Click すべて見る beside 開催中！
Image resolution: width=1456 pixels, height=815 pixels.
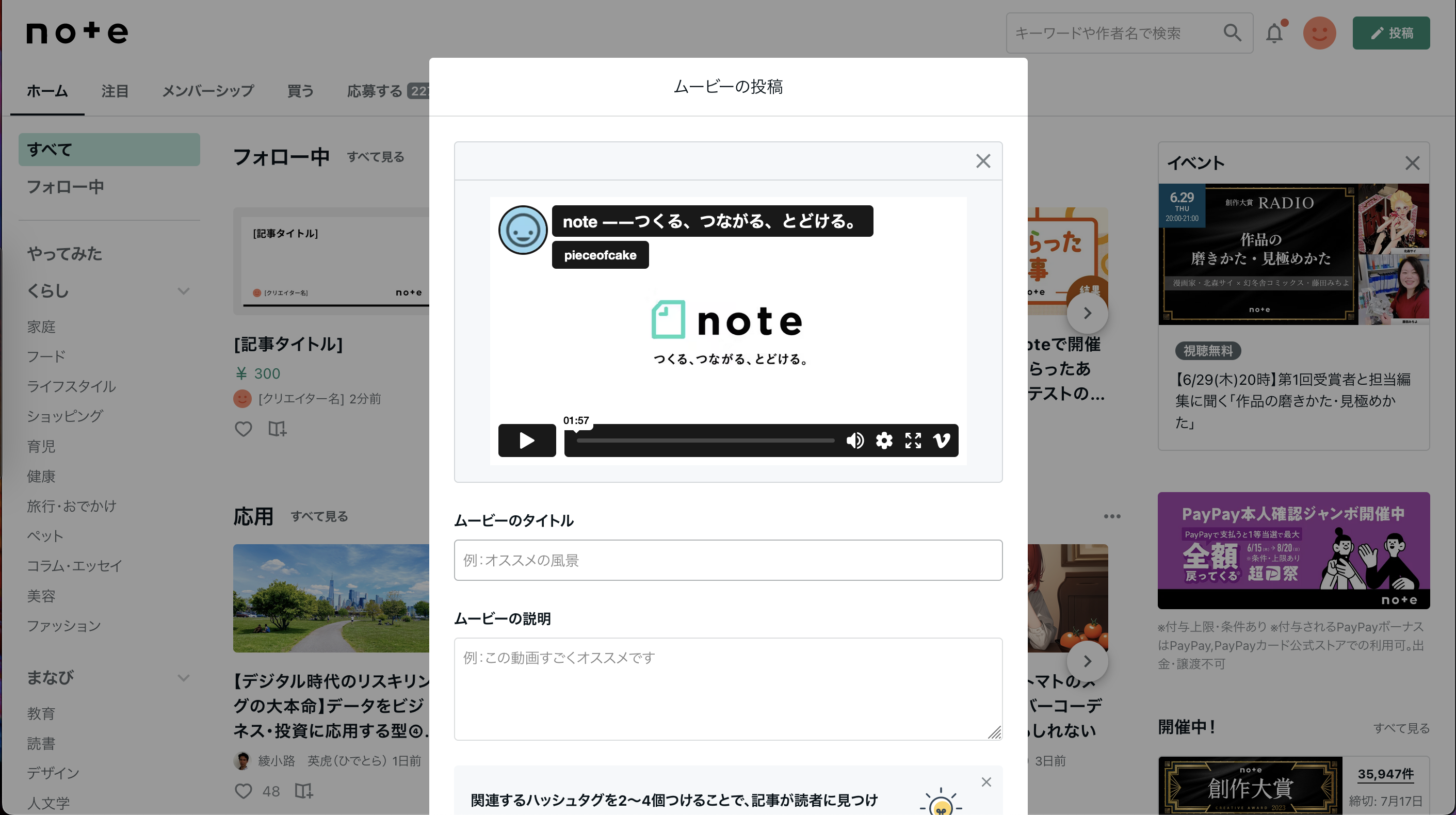click(x=1401, y=728)
